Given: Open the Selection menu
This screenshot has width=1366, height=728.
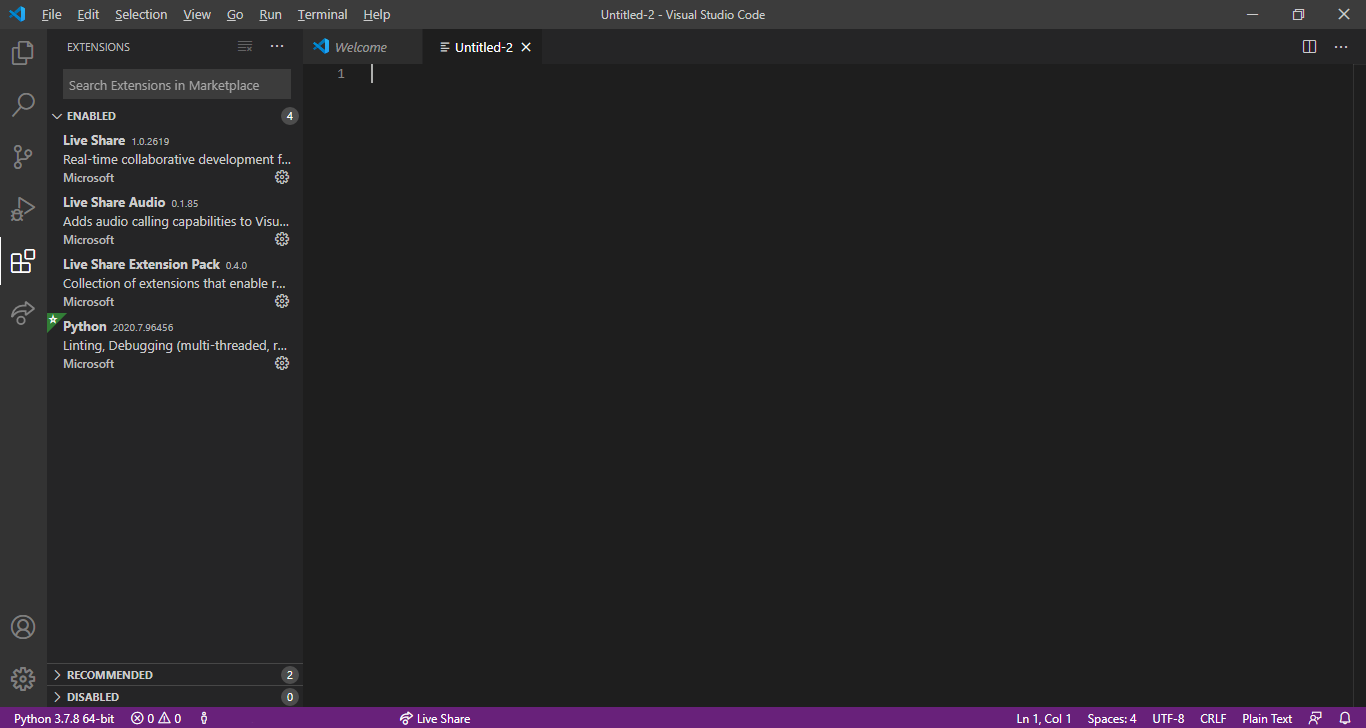Looking at the screenshot, I should (141, 14).
